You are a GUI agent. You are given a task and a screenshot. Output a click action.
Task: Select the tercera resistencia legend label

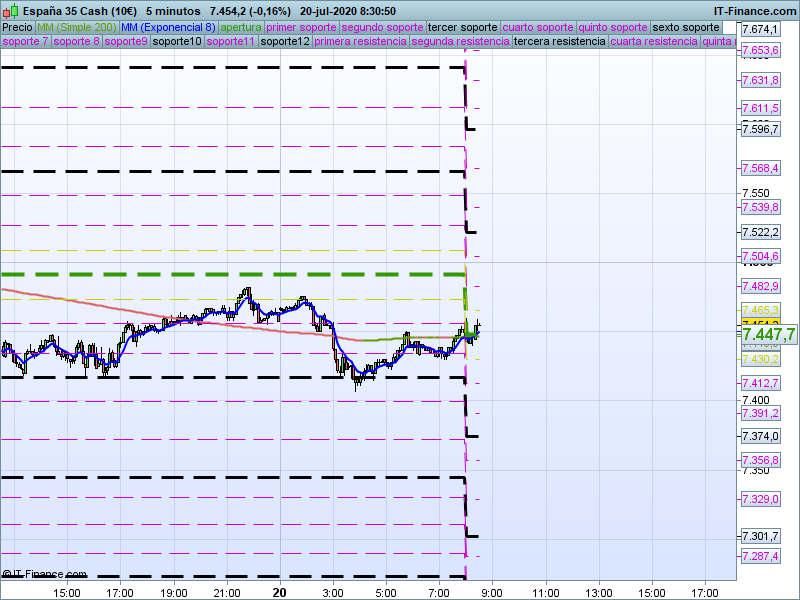pyautogui.click(x=559, y=42)
